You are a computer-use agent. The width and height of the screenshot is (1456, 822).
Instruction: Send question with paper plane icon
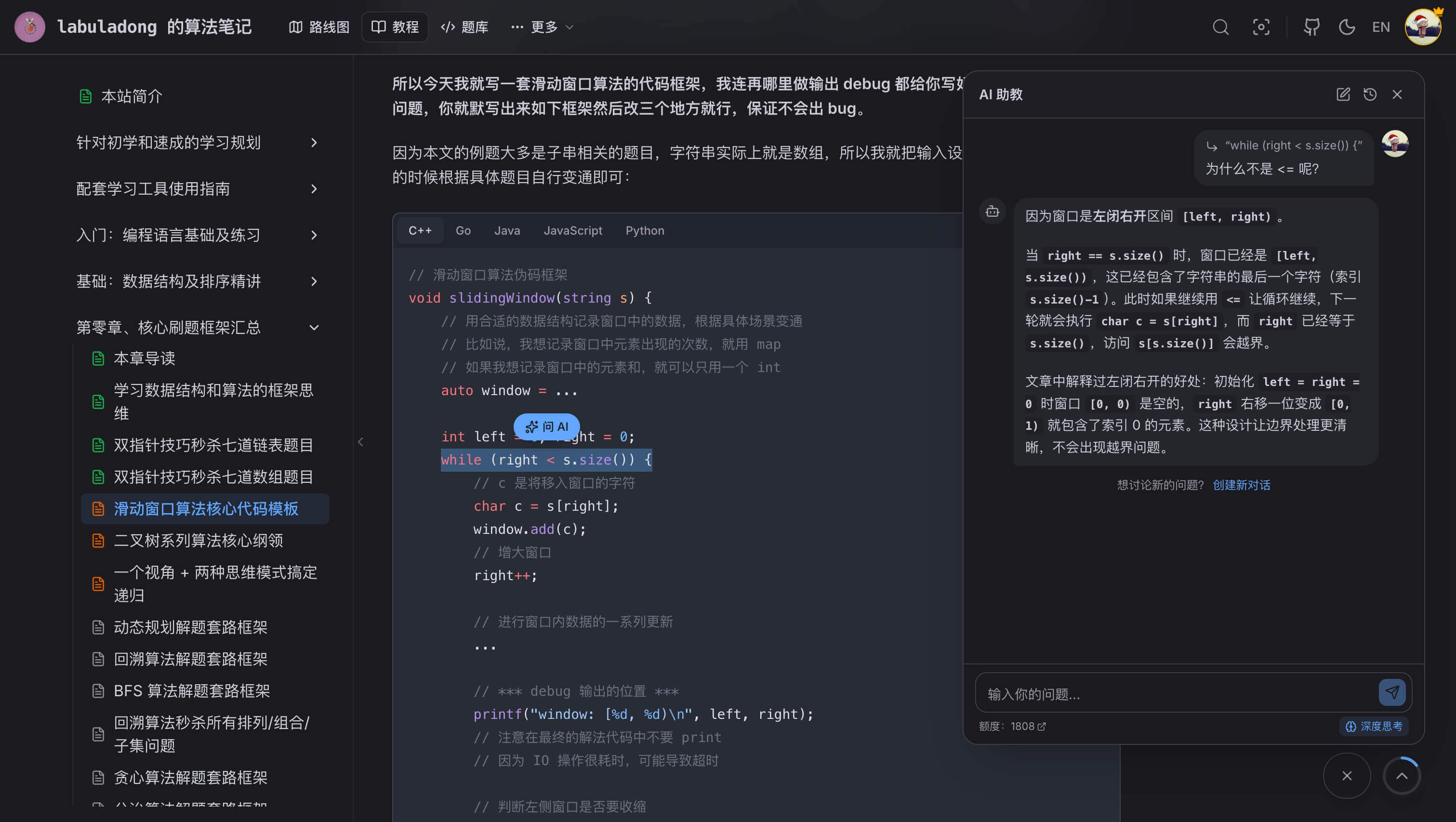[1392, 692]
